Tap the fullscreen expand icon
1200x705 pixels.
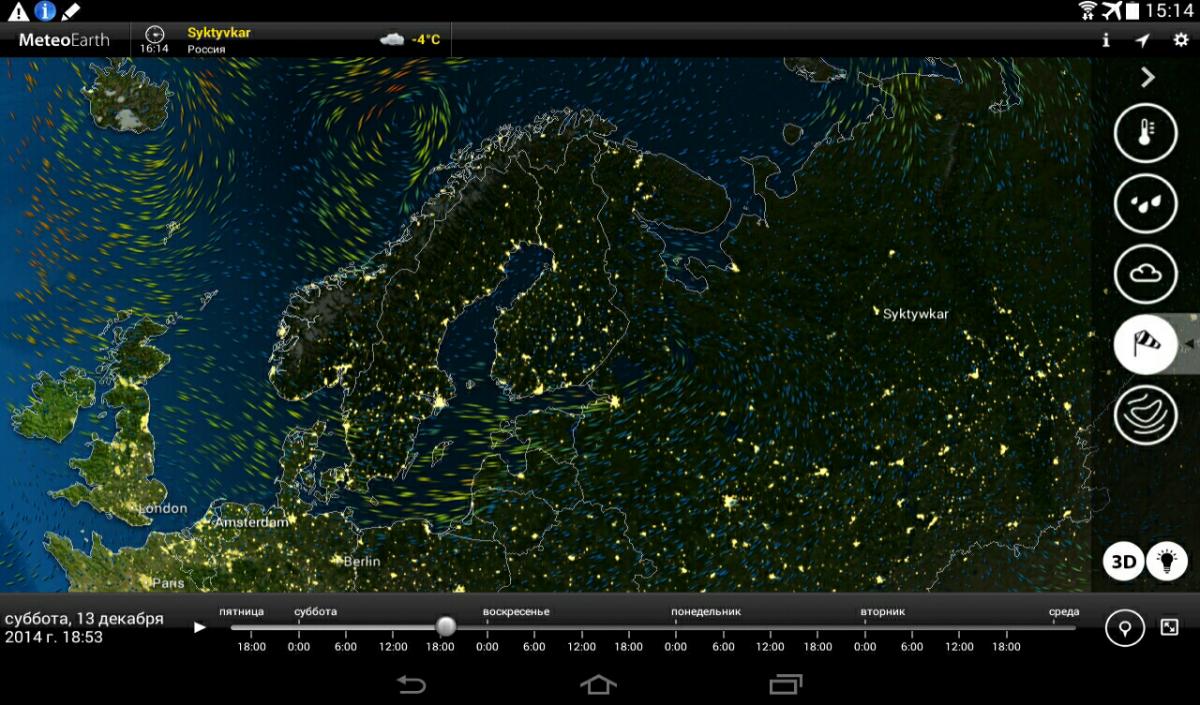[1169, 627]
